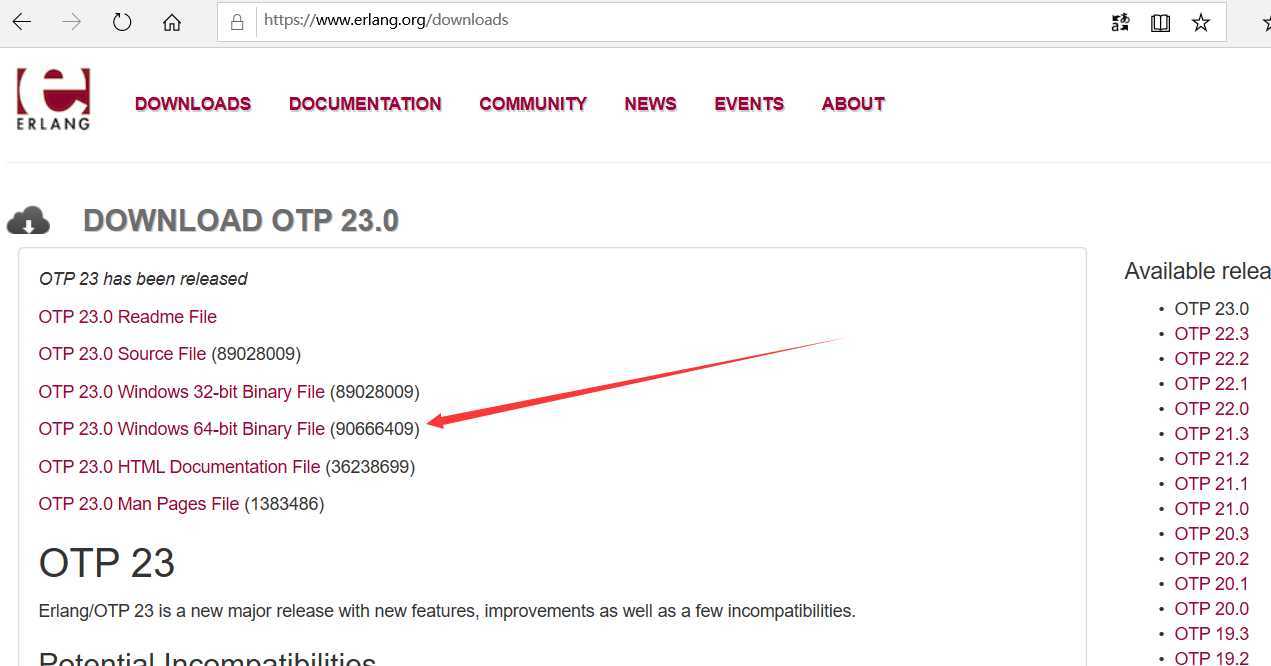1271x666 pixels.
Task: Click the Erlang/OTP 23 release description paragraph
Action: pyautogui.click(x=447, y=611)
